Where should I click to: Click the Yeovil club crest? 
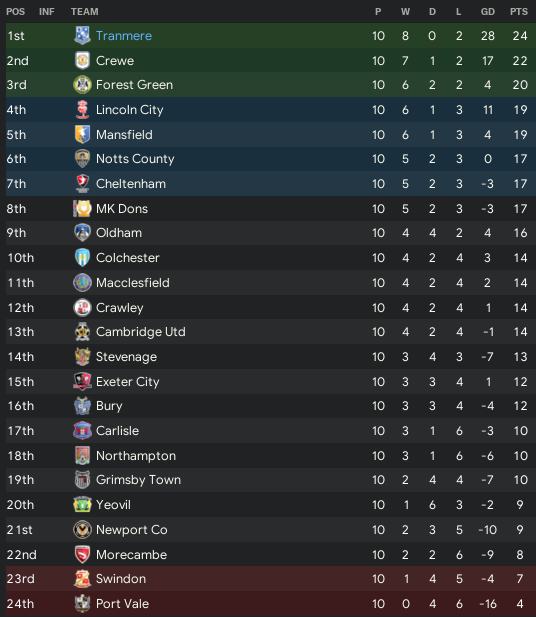click(x=82, y=504)
